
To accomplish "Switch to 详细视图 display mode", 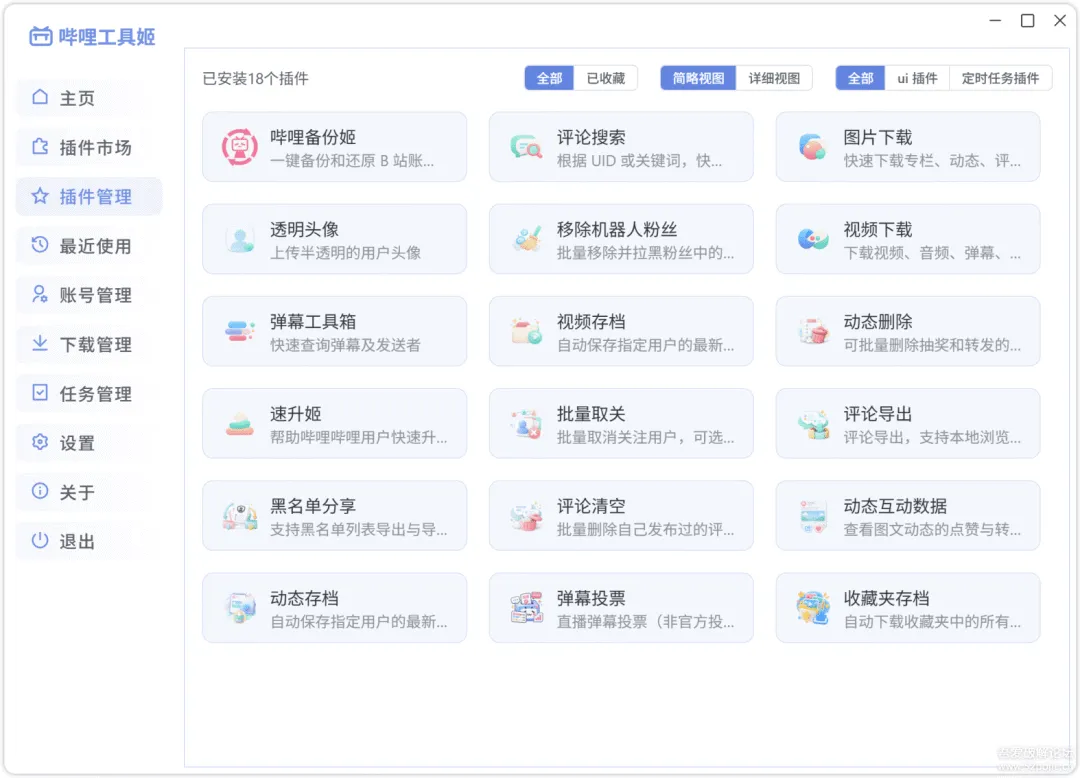I will coord(774,78).
